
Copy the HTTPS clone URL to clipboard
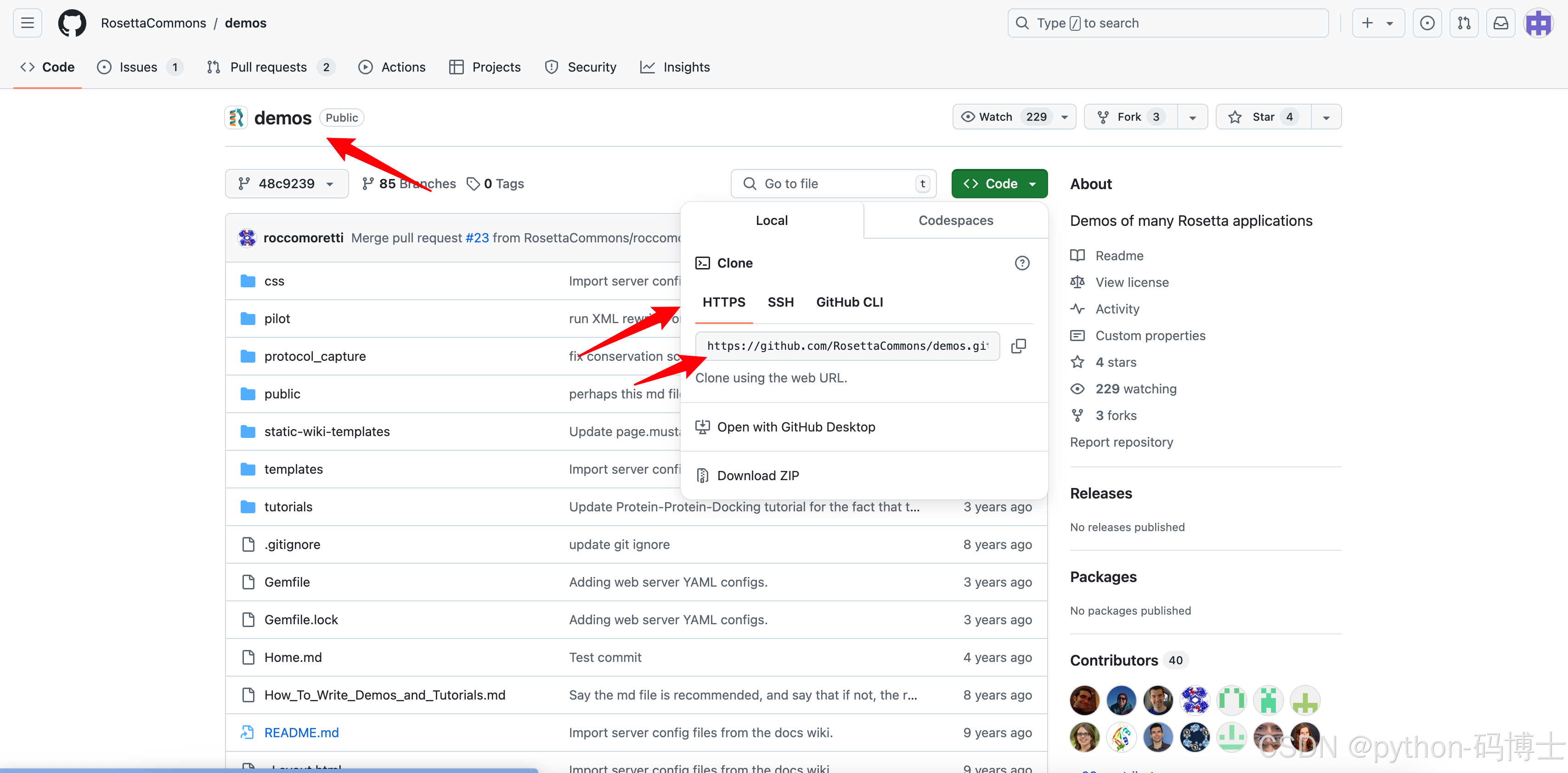[x=1018, y=346]
